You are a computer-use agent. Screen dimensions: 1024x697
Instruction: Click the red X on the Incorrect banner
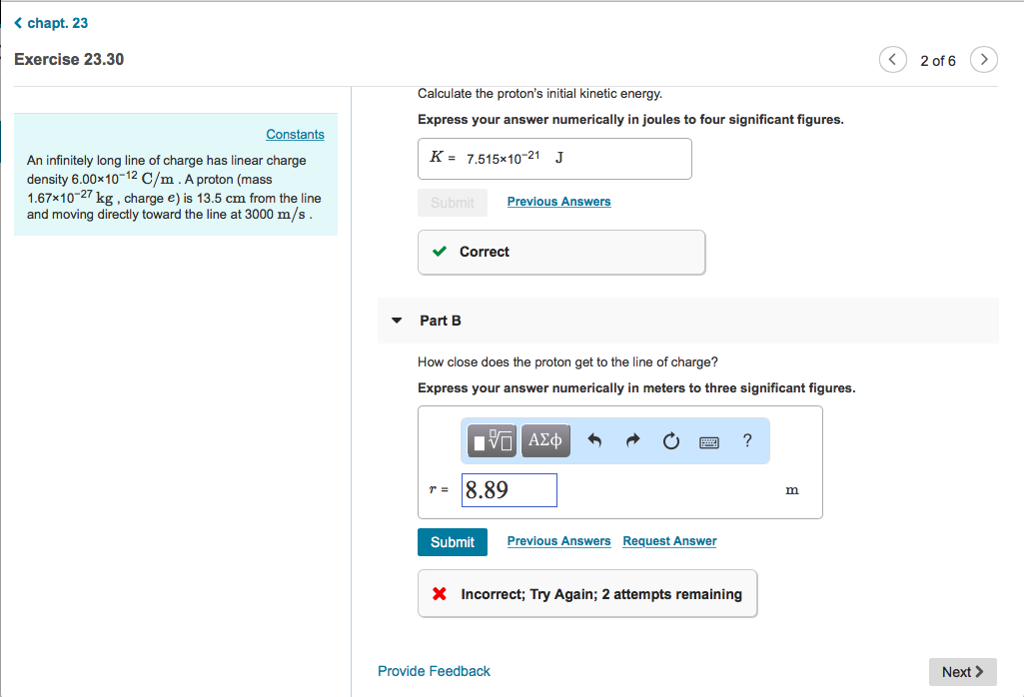pos(439,593)
